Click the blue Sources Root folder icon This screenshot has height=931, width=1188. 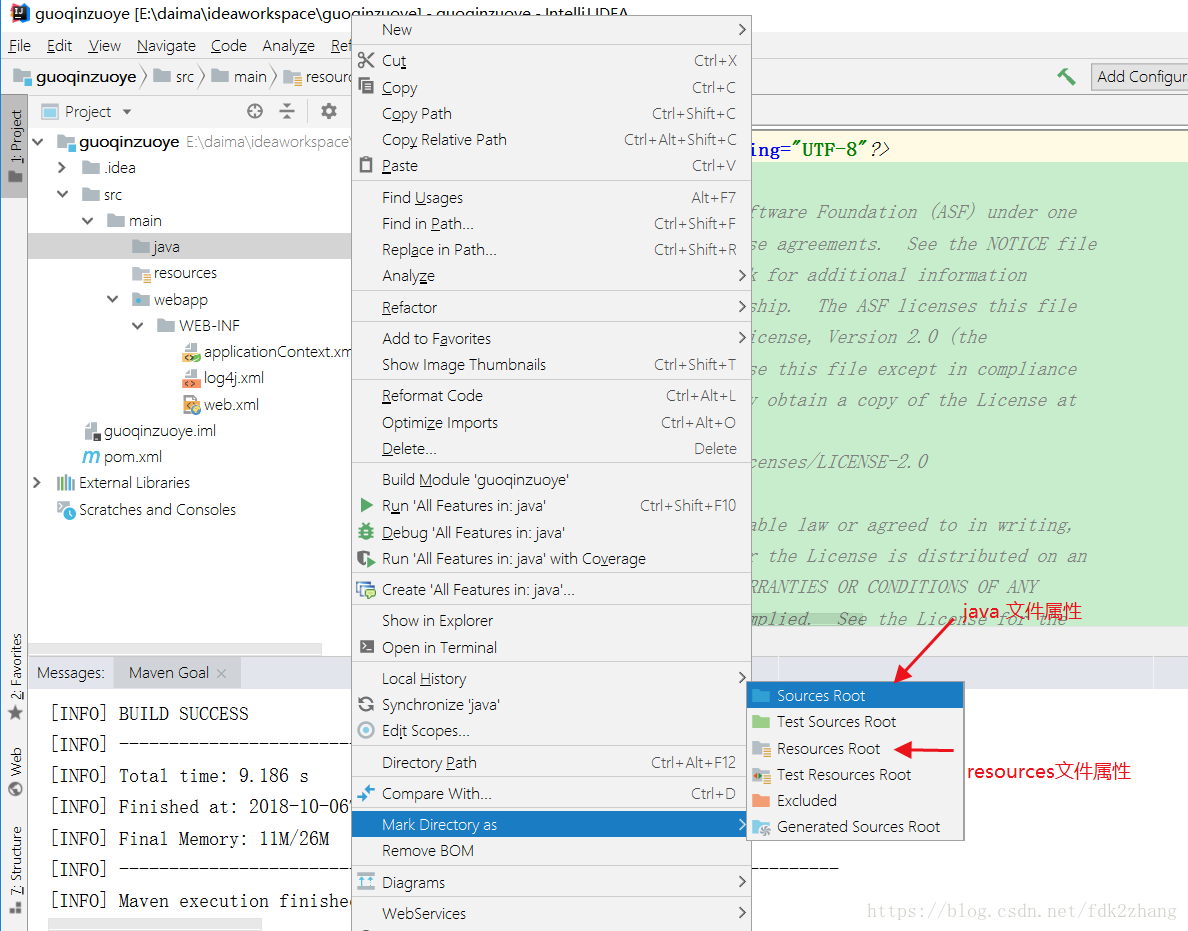pos(761,695)
